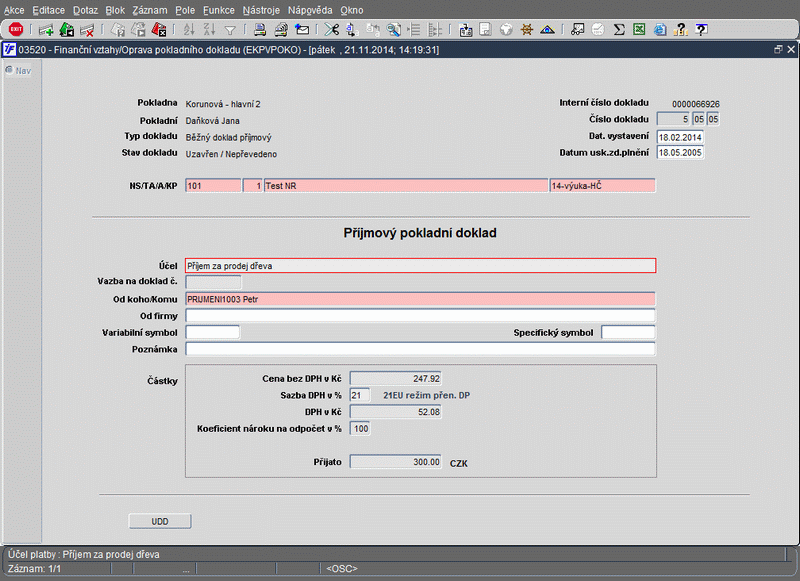Click the Koeficient nároku na odpočet field
This screenshot has height=581, width=800.
pyautogui.click(x=360, y=428)
